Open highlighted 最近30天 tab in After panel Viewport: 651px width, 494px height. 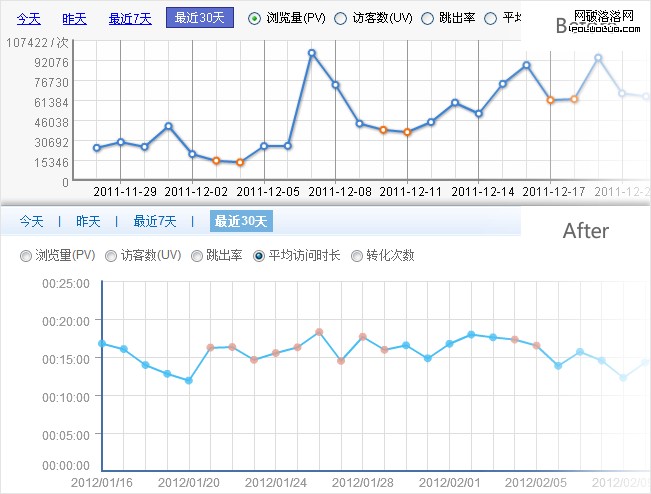click(x=241, y=221)
